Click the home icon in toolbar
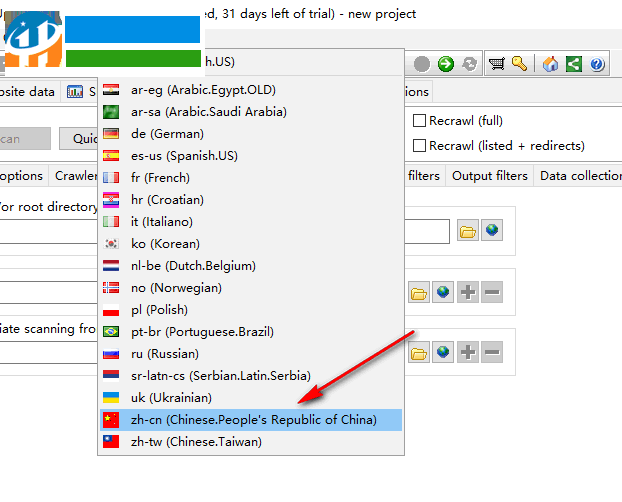This screenshot has height=502, width=622. [551, 64]
